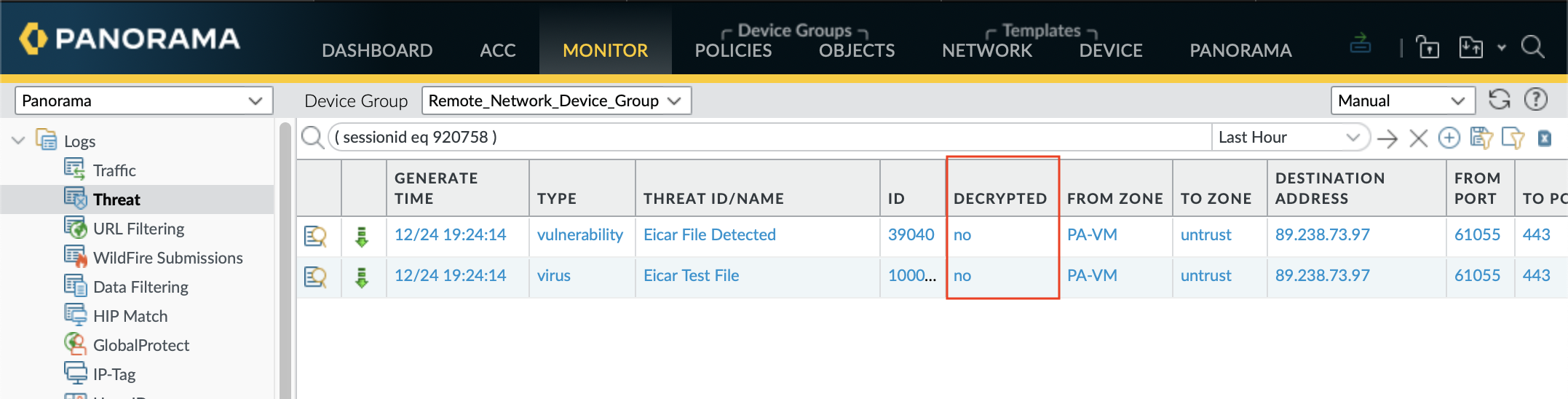Open detail view for Eicar Test File row
1568x399 pixels.
[x=315, y=277]
